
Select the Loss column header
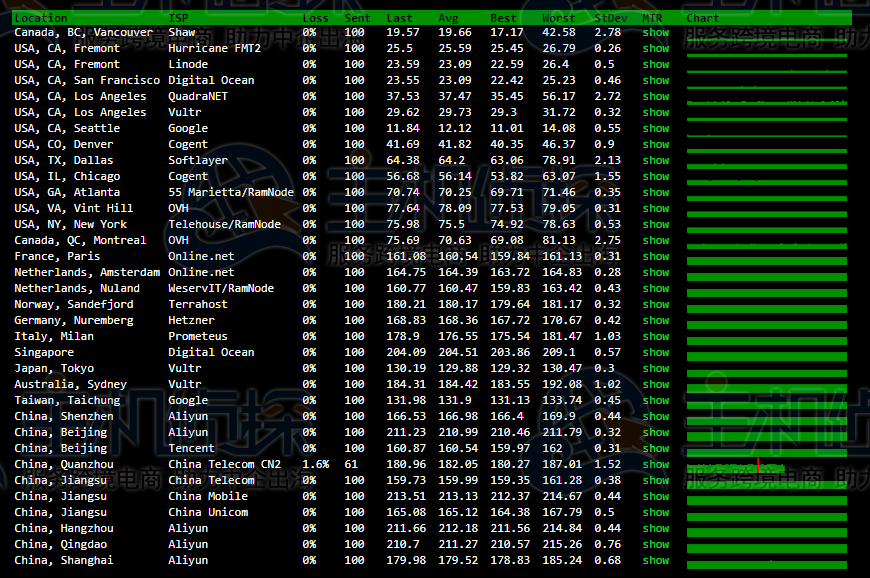[315, 18]
